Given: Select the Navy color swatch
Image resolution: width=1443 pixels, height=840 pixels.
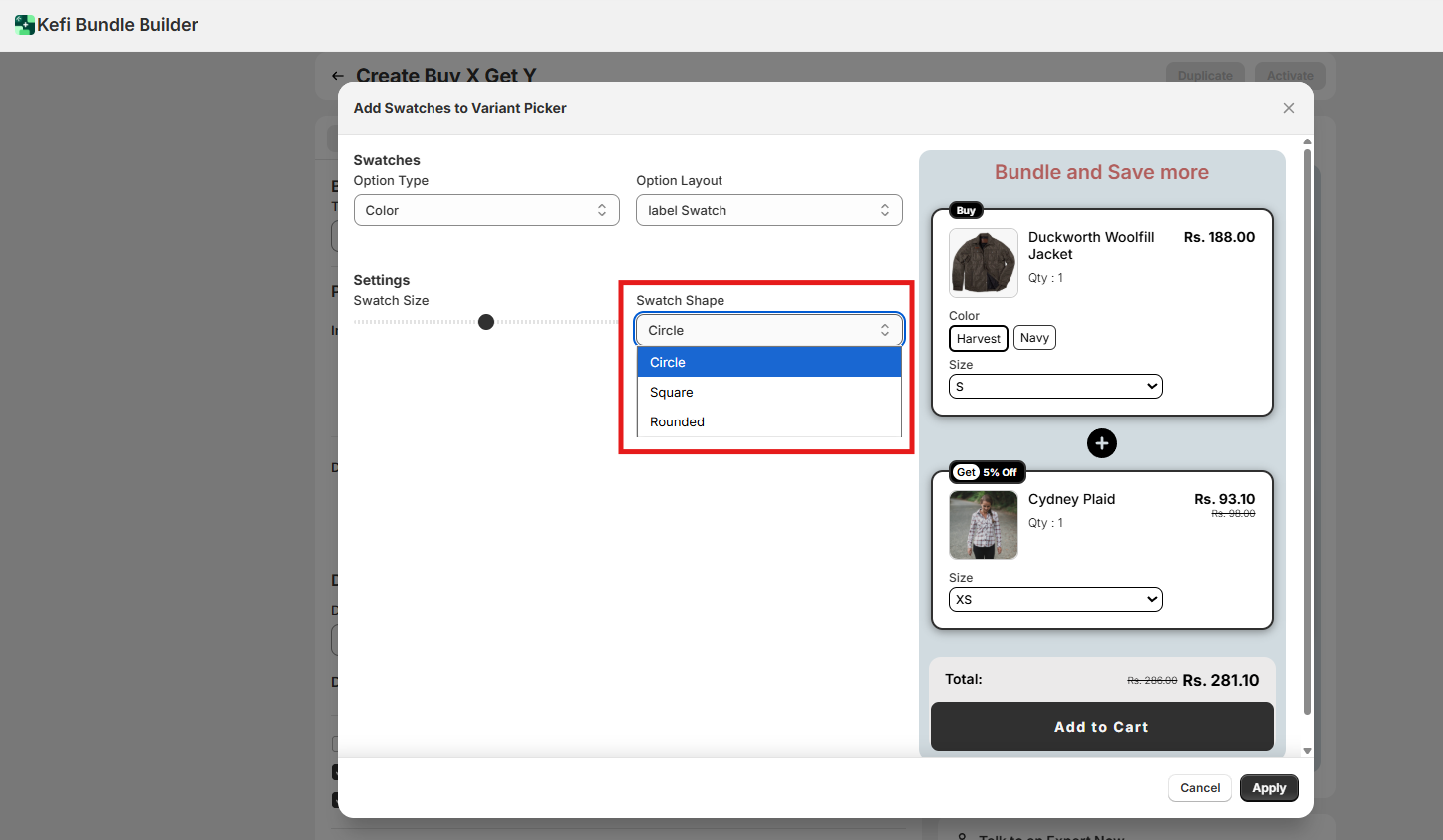Looking at the screenshot, I should tap(1034, 338).
